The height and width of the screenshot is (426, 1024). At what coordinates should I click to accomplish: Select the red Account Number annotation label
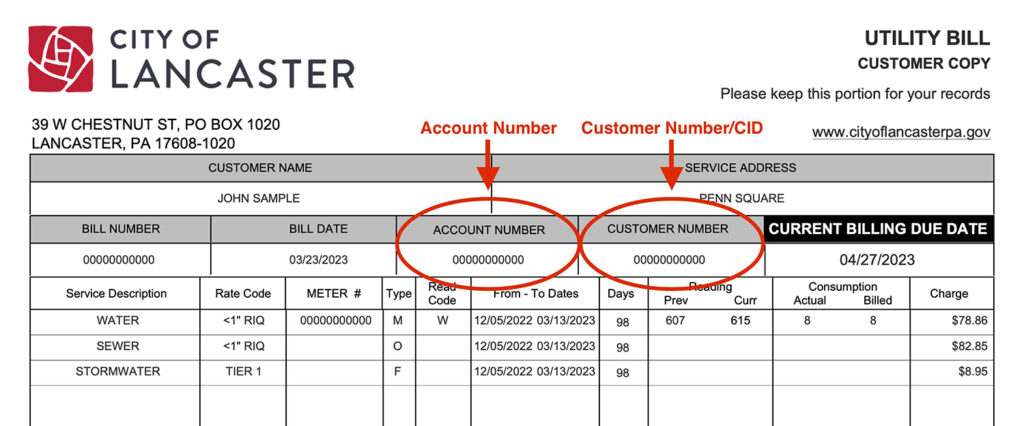(488, 128)
